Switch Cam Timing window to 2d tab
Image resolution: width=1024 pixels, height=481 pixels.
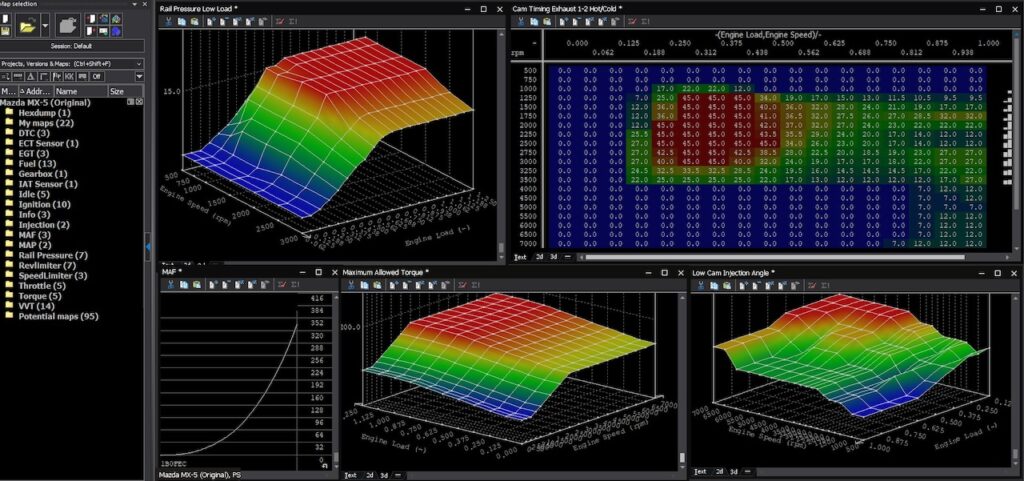539,257
